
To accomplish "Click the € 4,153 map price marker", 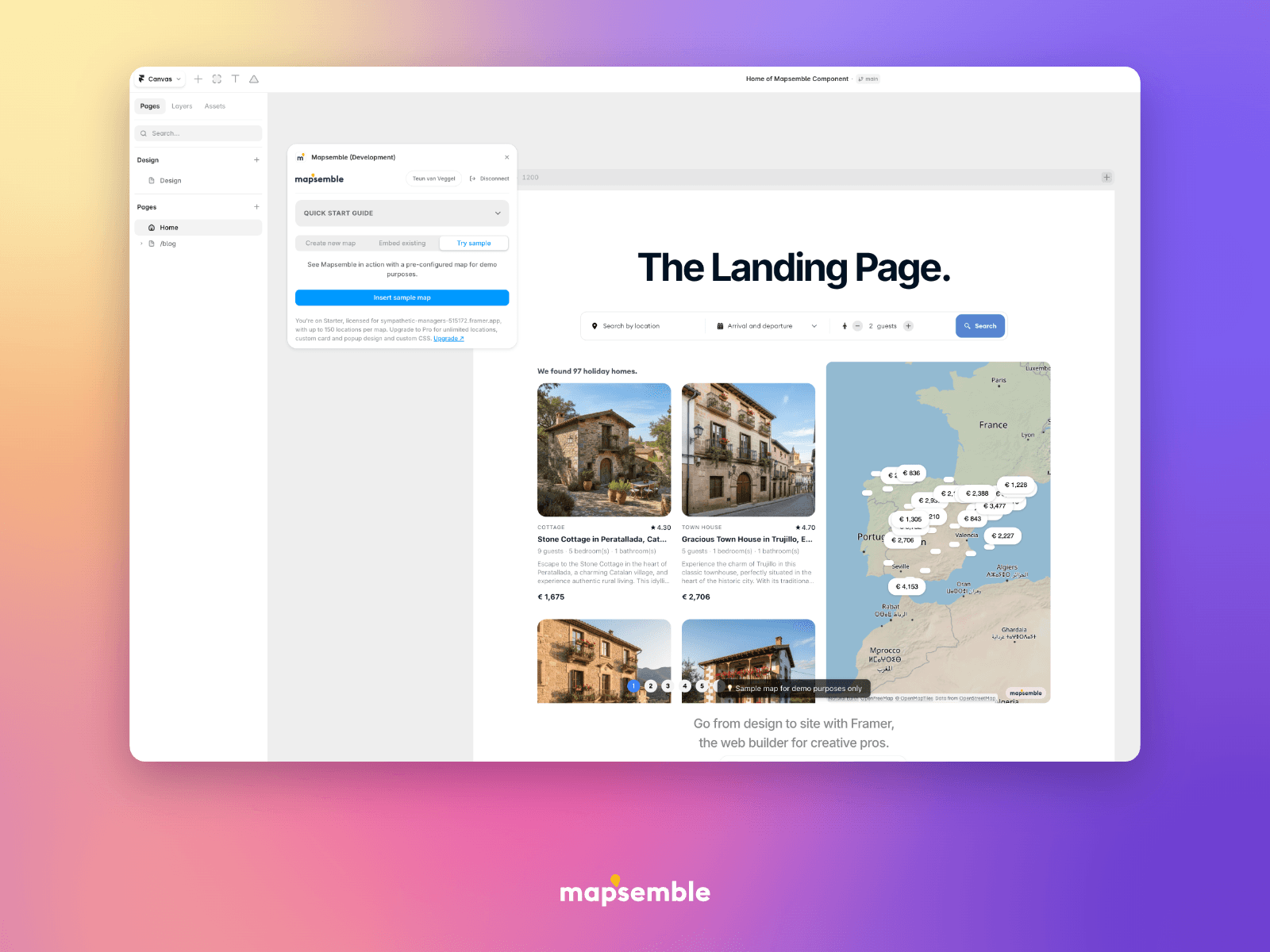I will pos(907,587).
